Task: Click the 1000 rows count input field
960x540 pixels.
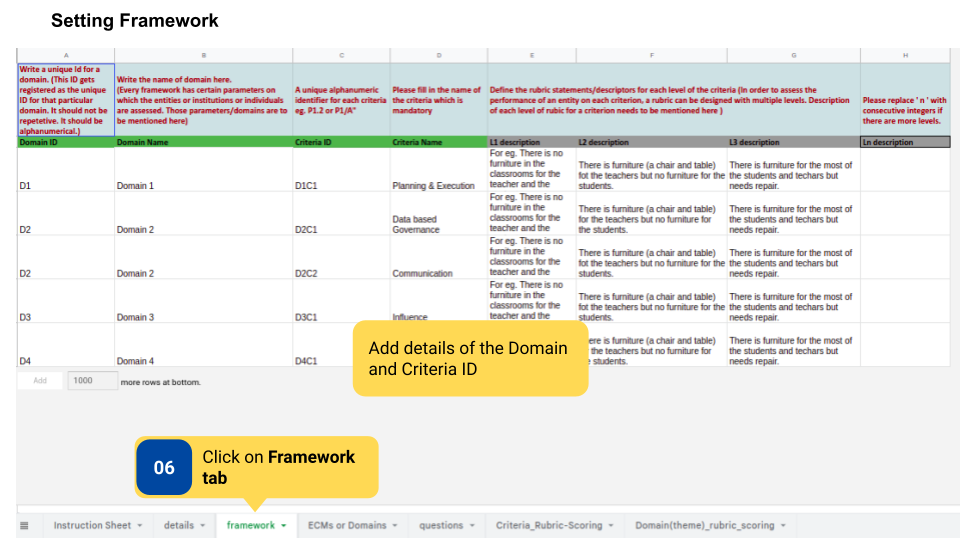Action: (91, 381)
